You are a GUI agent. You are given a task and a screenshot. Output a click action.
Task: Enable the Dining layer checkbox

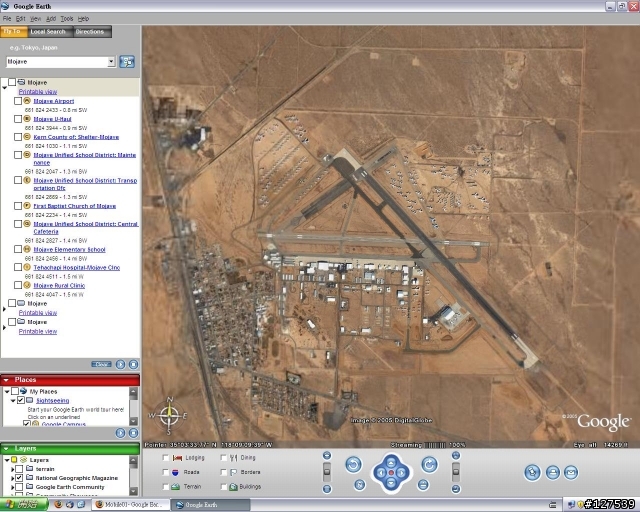(224, 458)
